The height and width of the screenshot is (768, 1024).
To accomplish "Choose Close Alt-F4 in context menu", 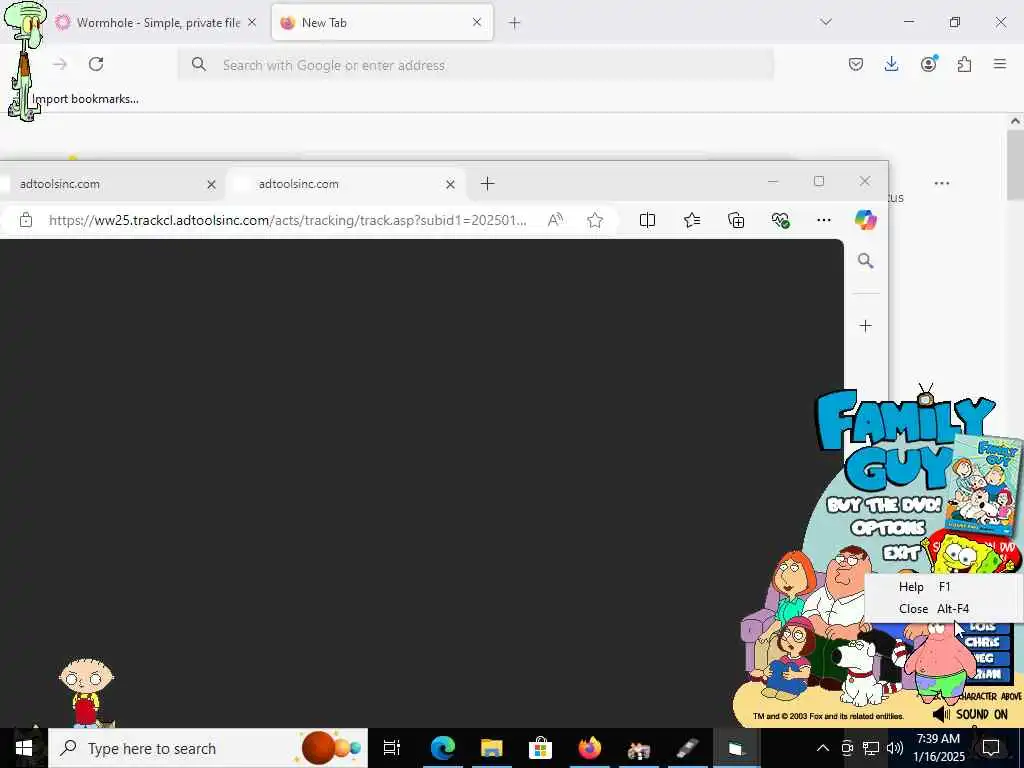I will (x=944, y=609).
